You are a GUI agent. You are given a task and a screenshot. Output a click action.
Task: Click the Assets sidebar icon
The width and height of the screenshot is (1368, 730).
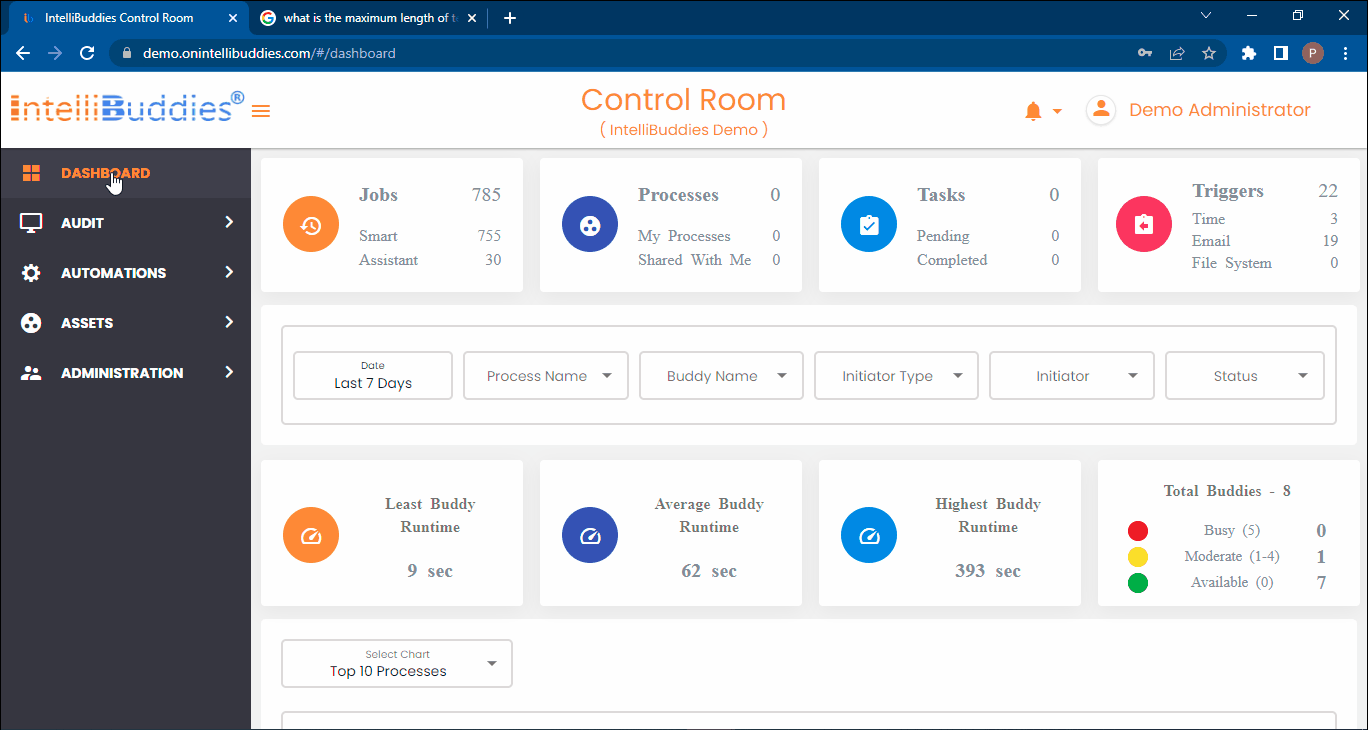[x=31, y=323]
